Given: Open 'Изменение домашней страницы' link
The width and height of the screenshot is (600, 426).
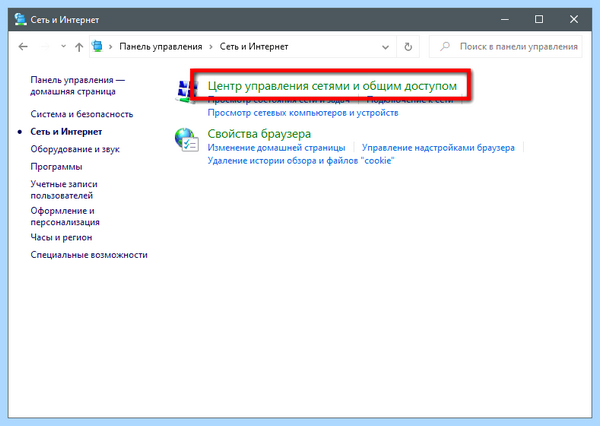Looking at the screenshot, I should pos(276,148).
